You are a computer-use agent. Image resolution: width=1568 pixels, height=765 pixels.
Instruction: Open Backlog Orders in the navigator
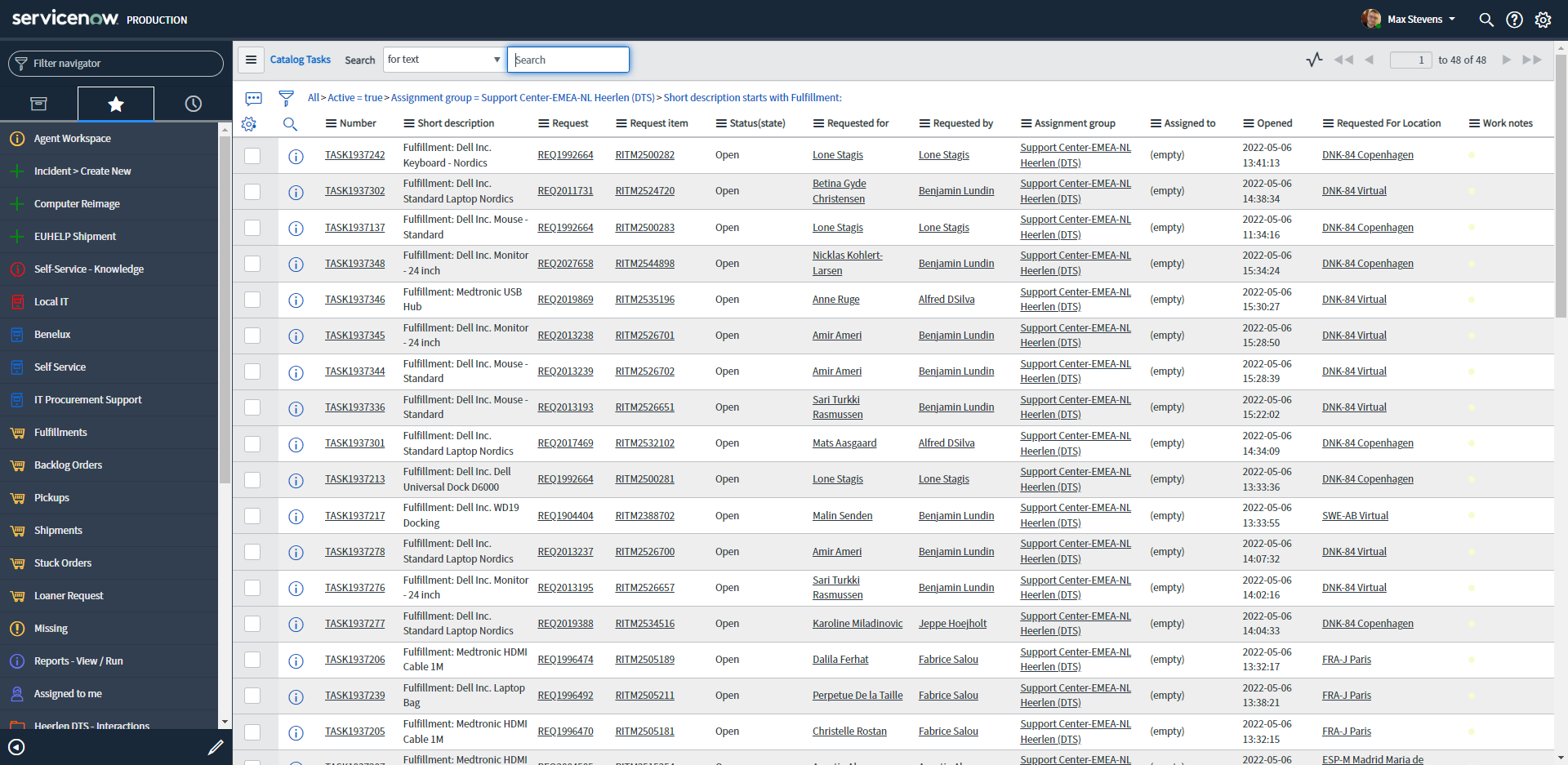point(68,465)
